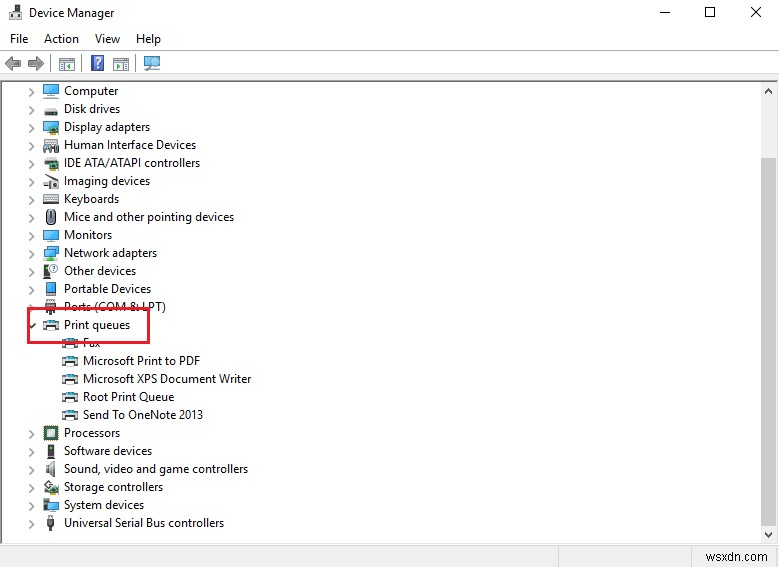Open the View menu
The width and height of the screenshot is (779, 567).
(107, 39)
